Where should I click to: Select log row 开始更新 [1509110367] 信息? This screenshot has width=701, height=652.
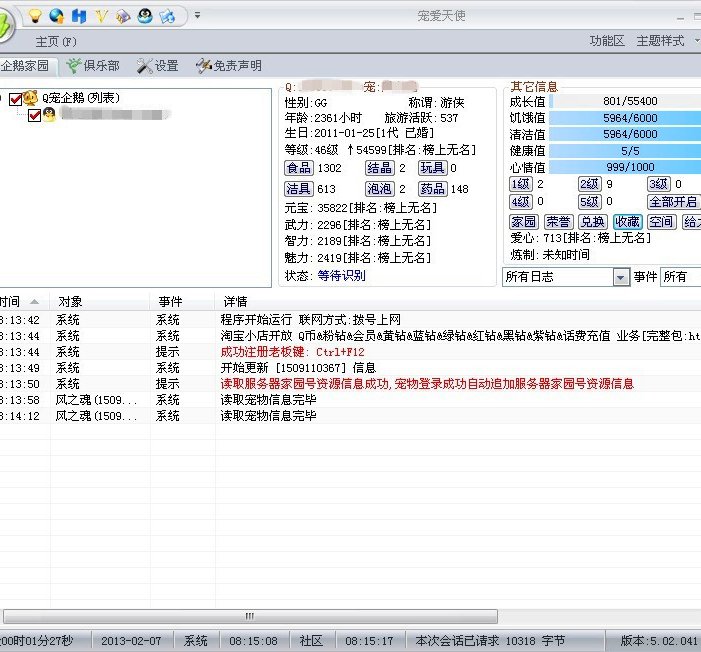(x=350, y=368)
